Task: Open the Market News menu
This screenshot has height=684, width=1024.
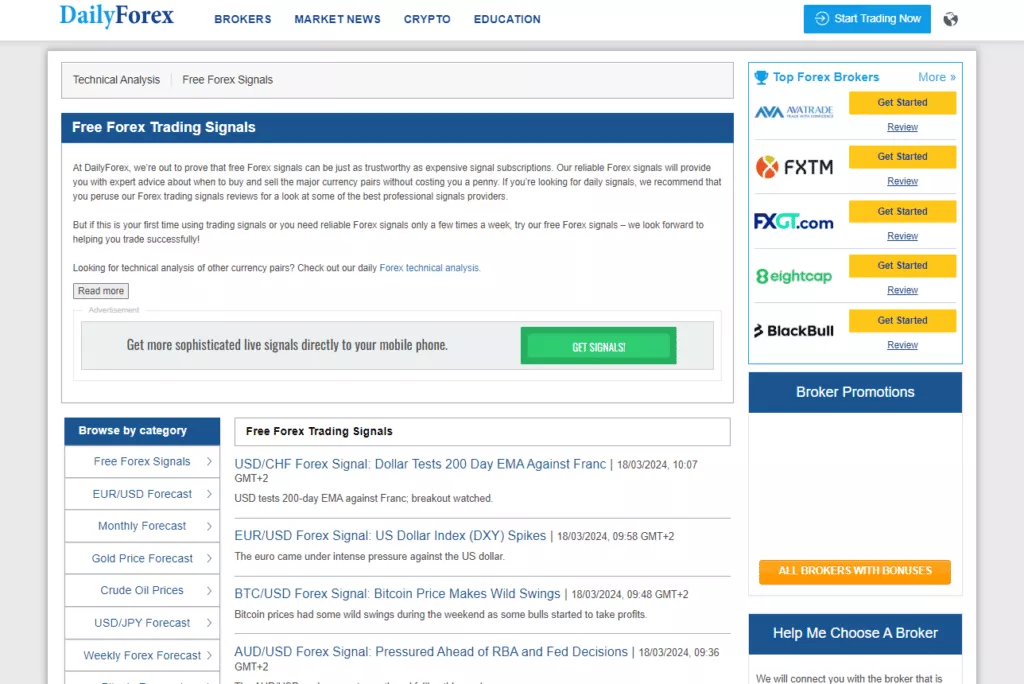Action: click(x=338, y=20)
